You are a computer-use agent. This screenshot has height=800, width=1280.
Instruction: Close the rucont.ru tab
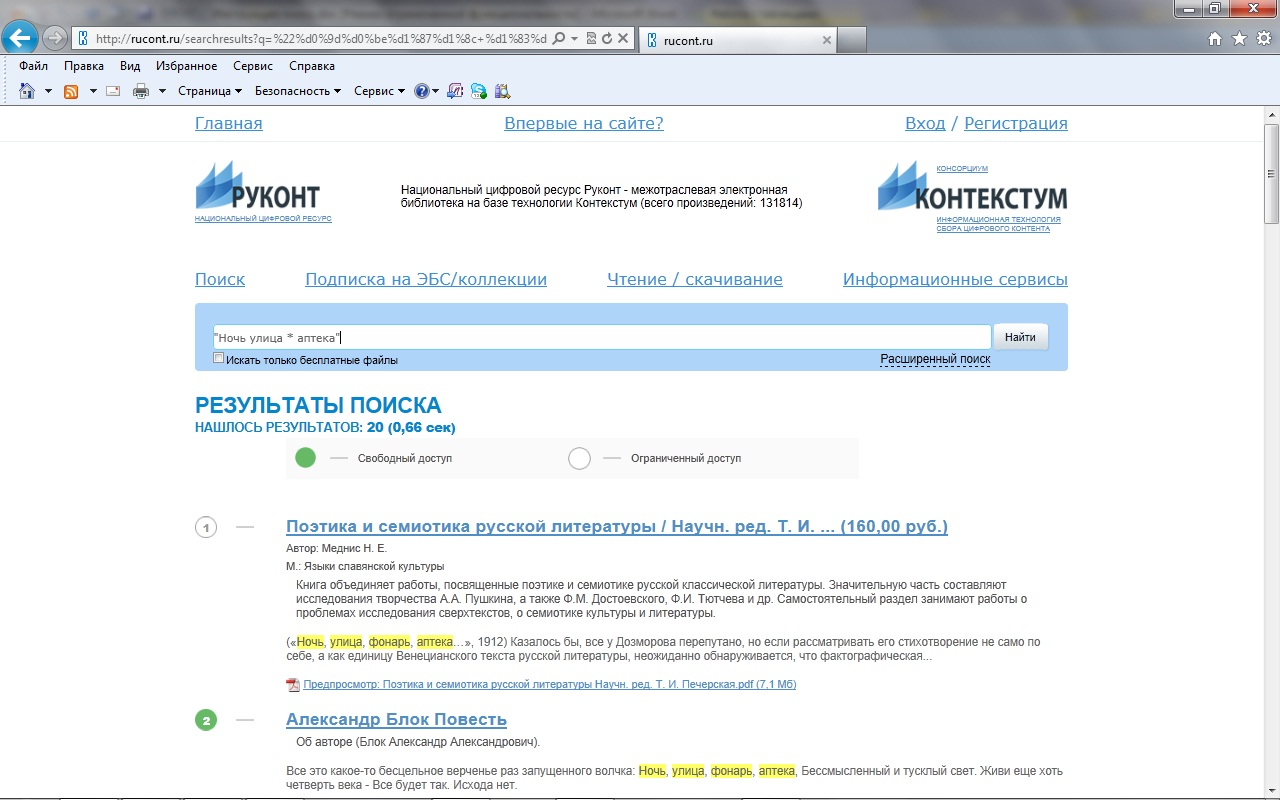[826, 40]
